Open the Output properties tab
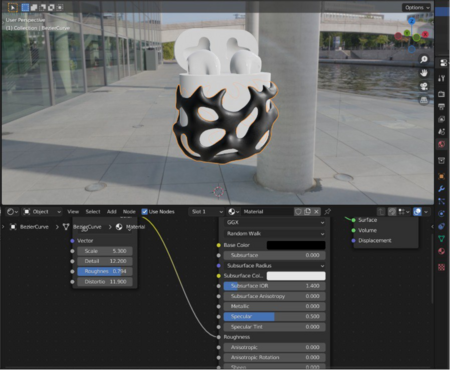Image resolution: width=450 pixels, height=370 pixels. 442,107
